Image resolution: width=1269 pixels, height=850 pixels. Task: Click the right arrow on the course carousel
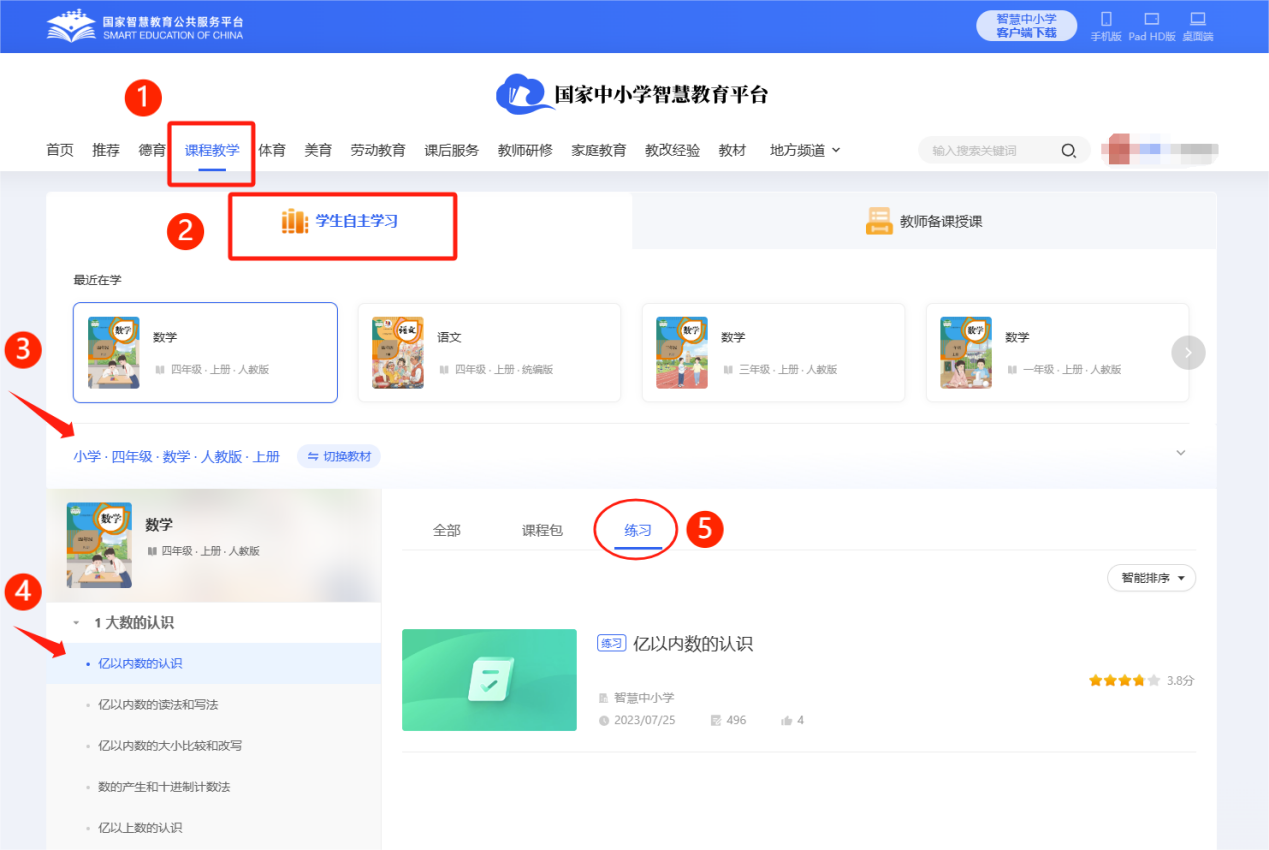pyautogui.click(x=1188, y=352)
